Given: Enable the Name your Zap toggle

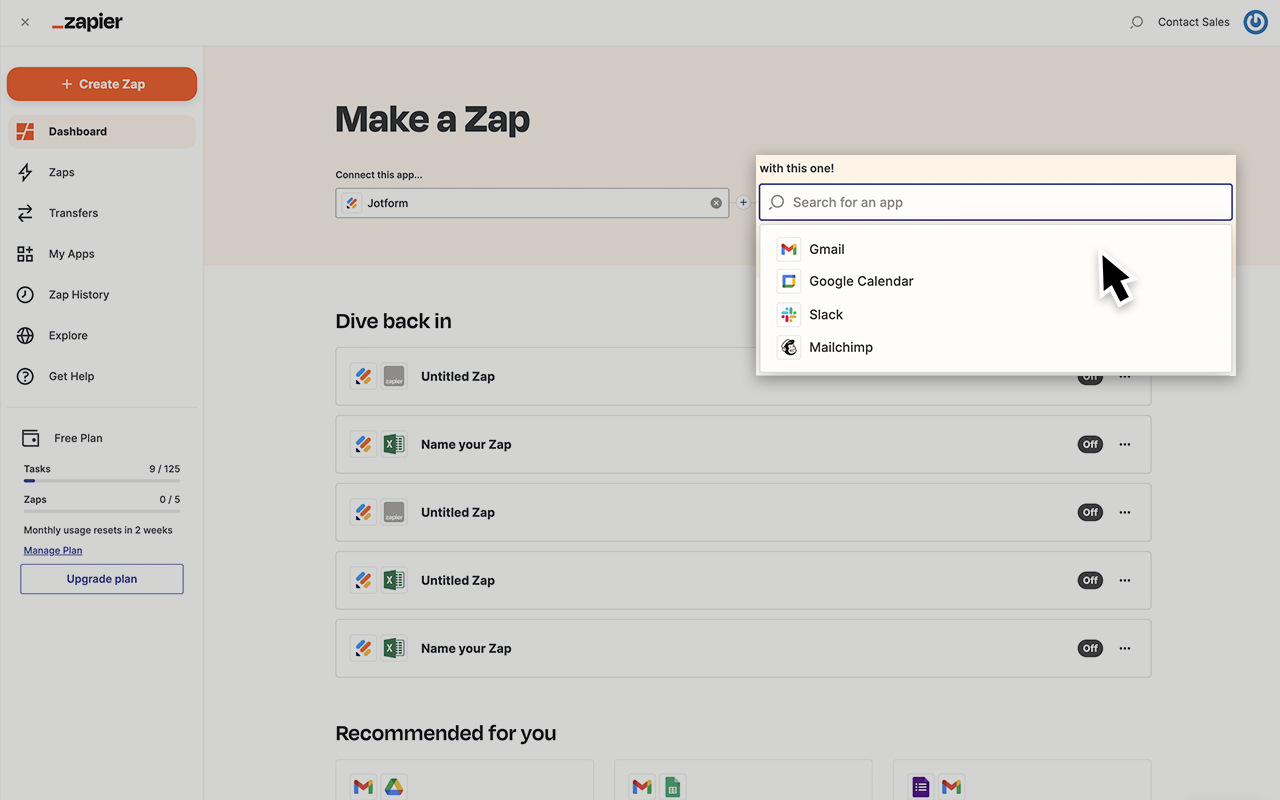Looking at the screenshot, I should tap(1090, 444).
